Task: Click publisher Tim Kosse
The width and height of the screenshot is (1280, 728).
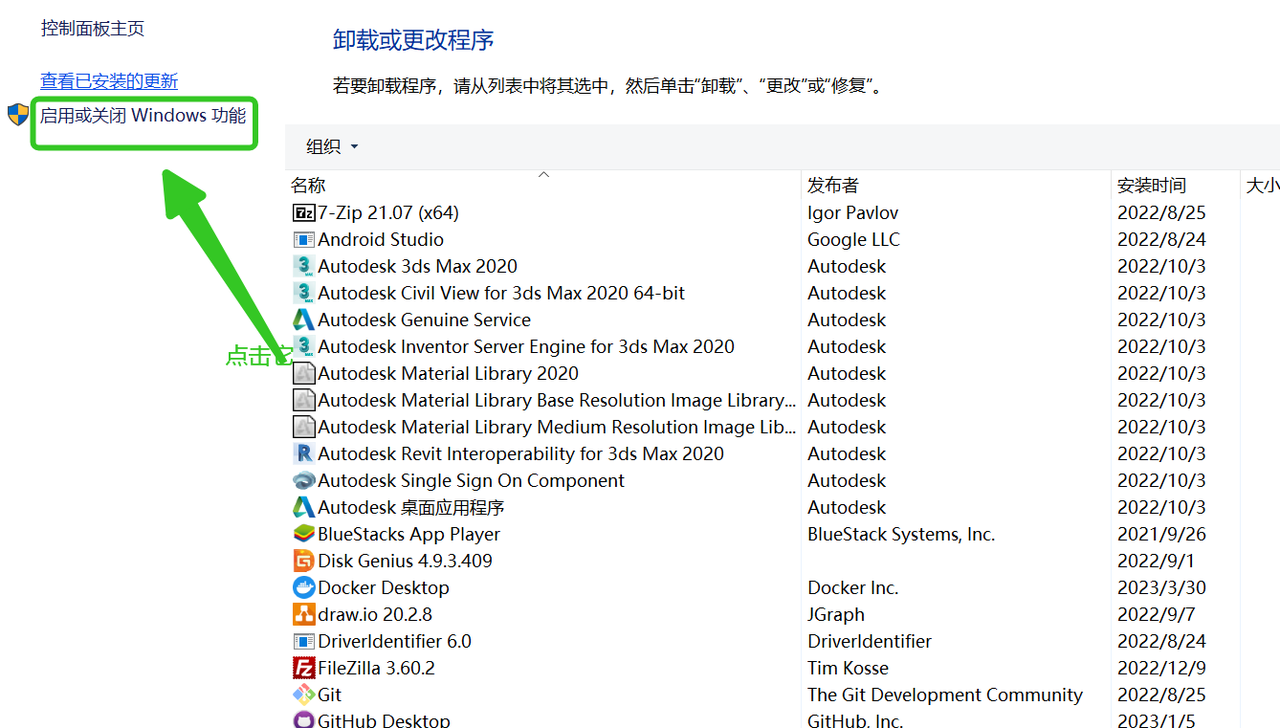Action: [848, 668]
